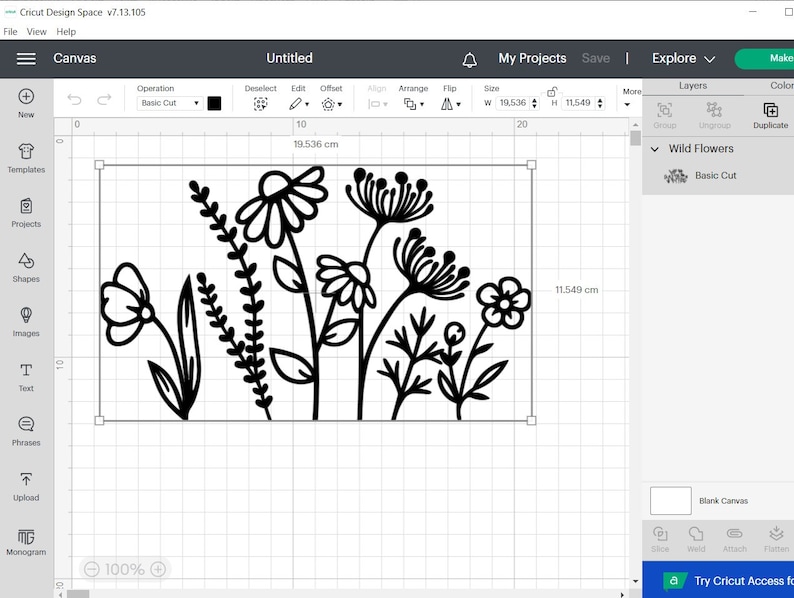Switch to the Color Sync tab
The width and height of the screenshot is (794, 598).
coord(782,86)
